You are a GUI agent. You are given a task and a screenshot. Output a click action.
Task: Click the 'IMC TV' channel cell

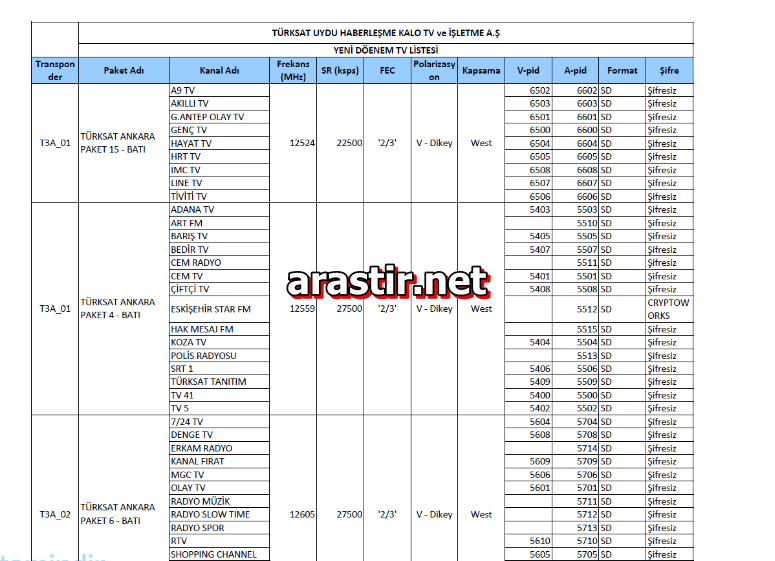(219, 170)
